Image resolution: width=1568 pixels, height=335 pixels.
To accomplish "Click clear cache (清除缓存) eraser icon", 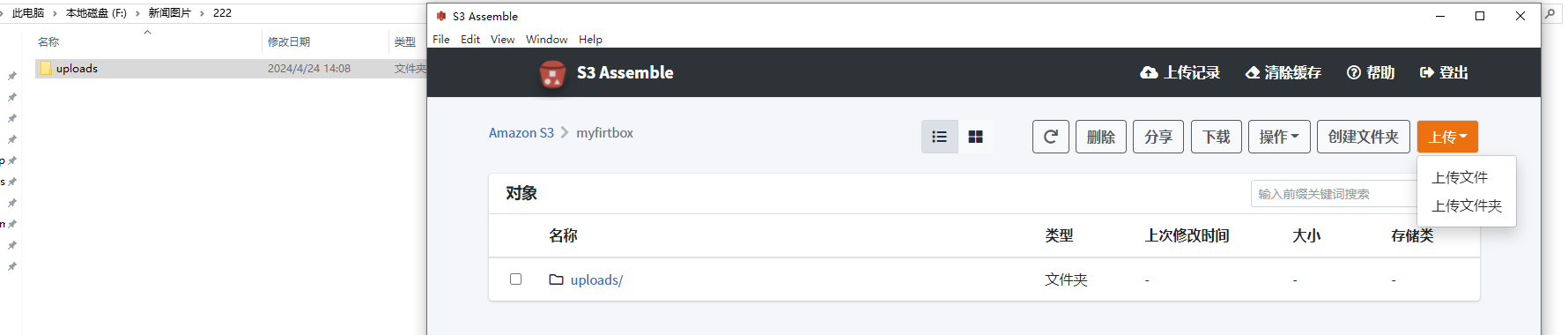I will (1253, 72).
